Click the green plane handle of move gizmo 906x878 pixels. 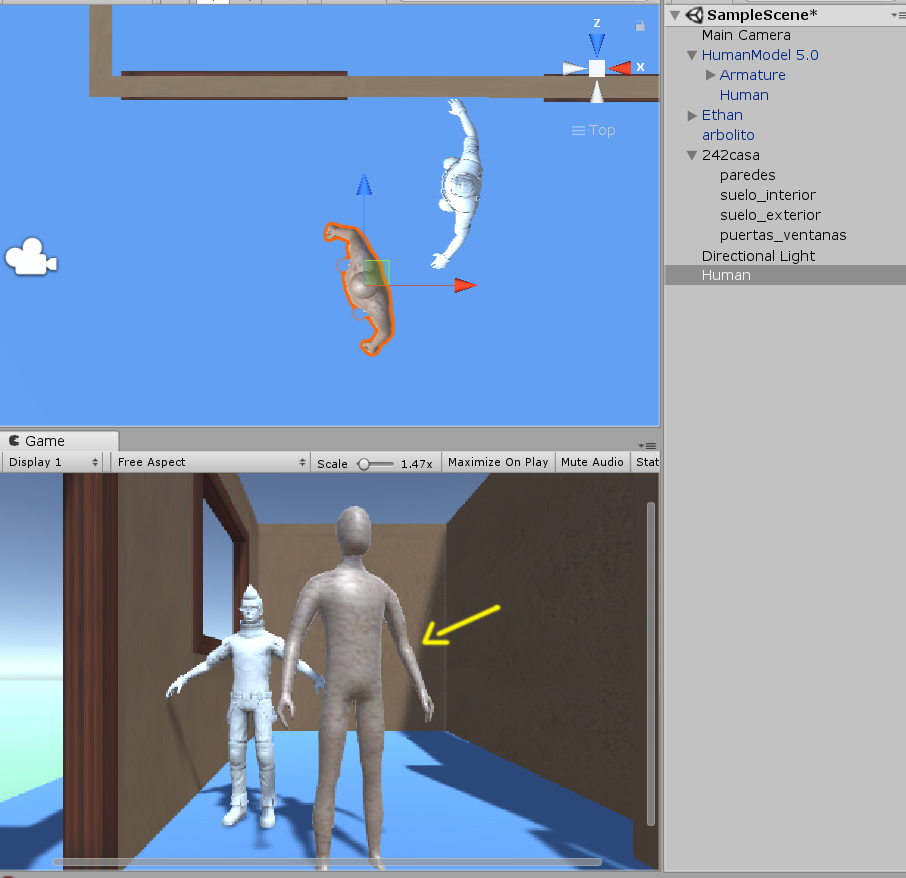coord(377,272)
